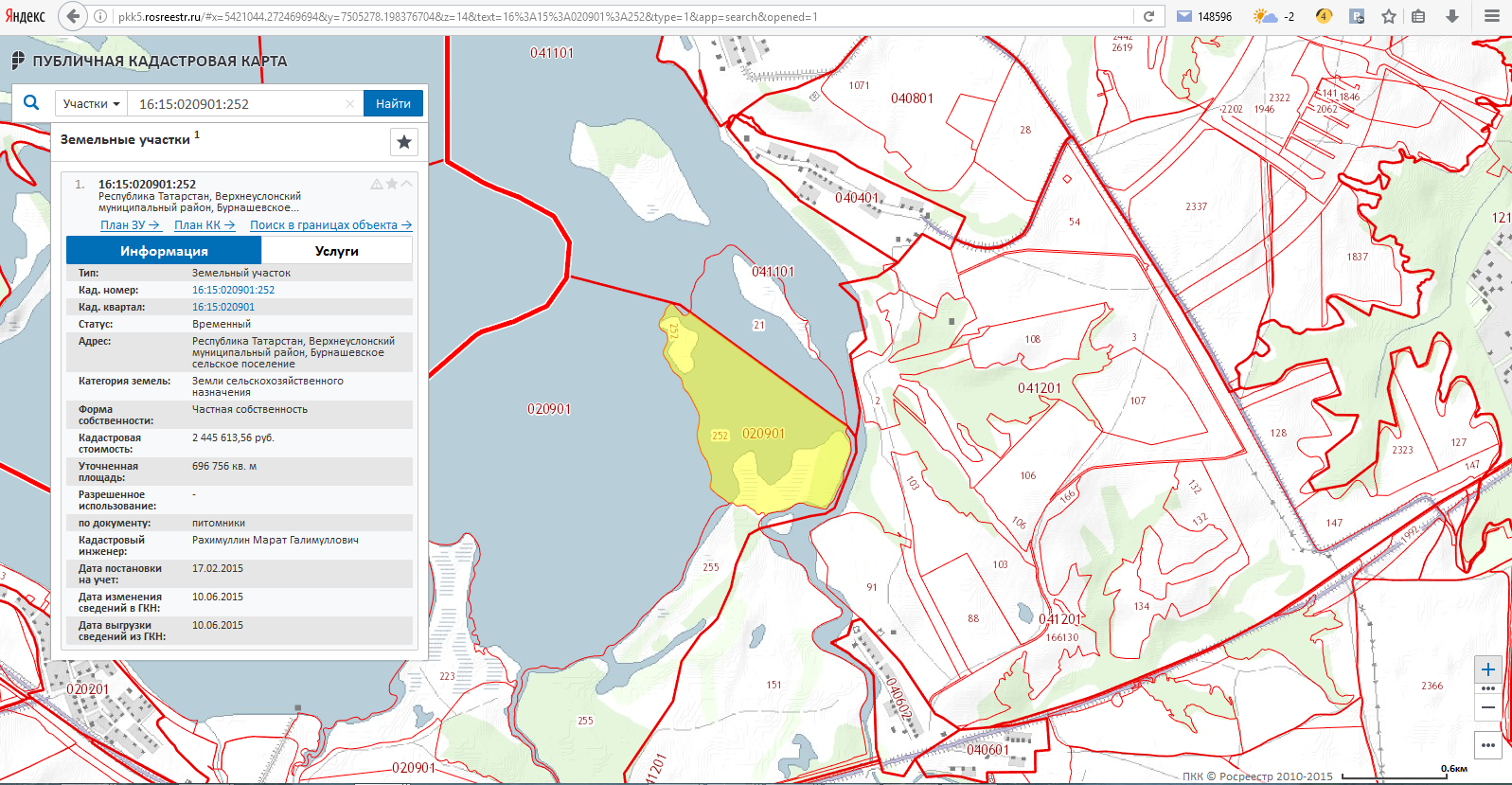Click the warning triangle icon in result row
The height and width of the screenshot is (785, 1512).
click(x=377, y=184)
